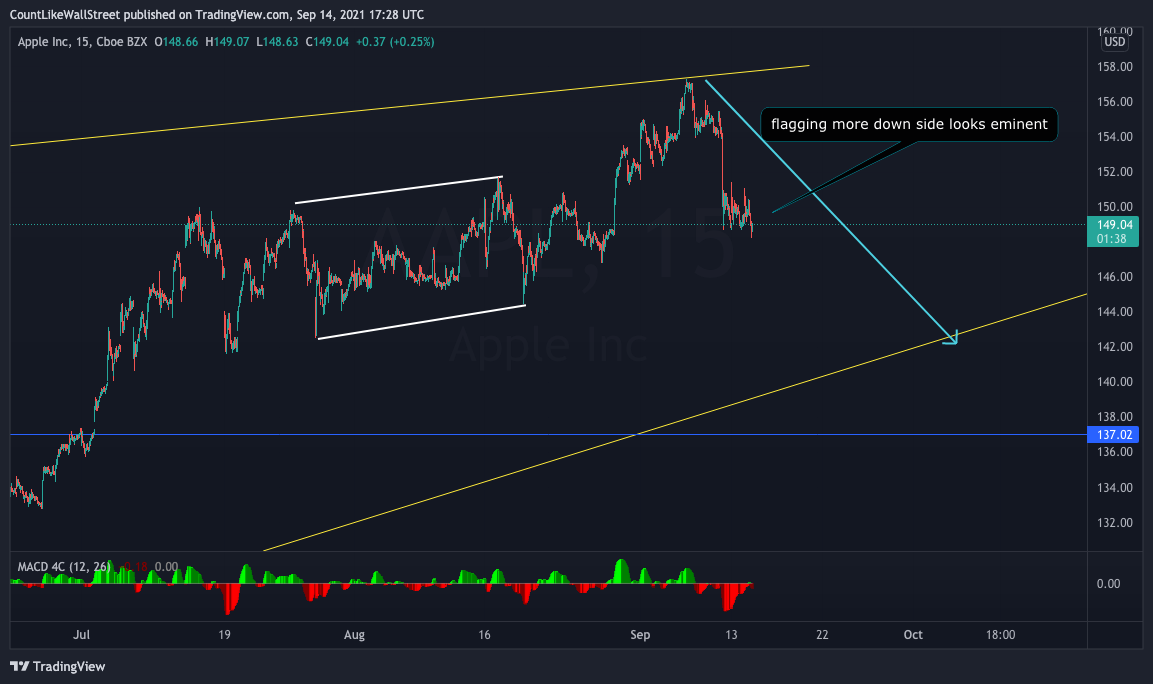The image size is (1153, 684).
Task: Click the 18:00 label on time axis
Action: click(x=1000, y=635)
